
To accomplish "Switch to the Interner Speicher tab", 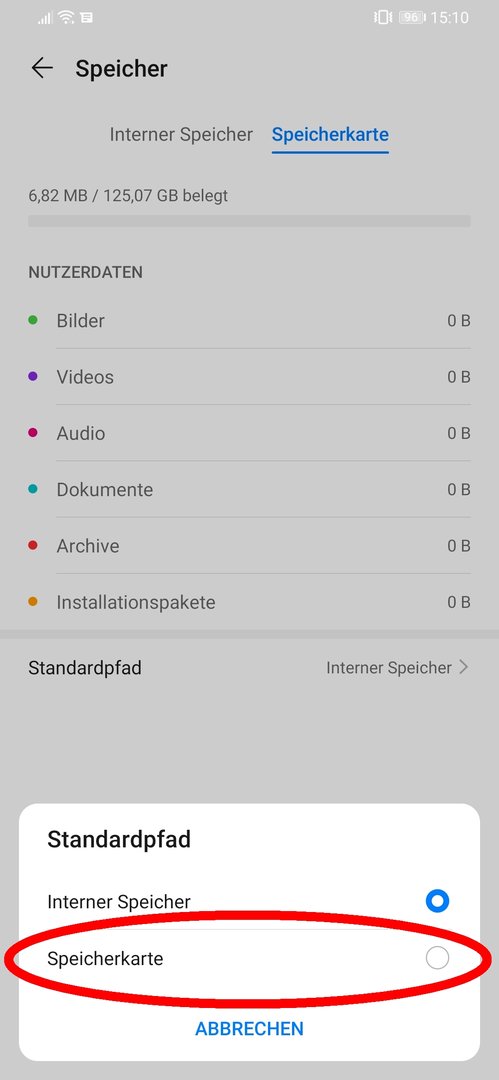I will tap(181, 134).
